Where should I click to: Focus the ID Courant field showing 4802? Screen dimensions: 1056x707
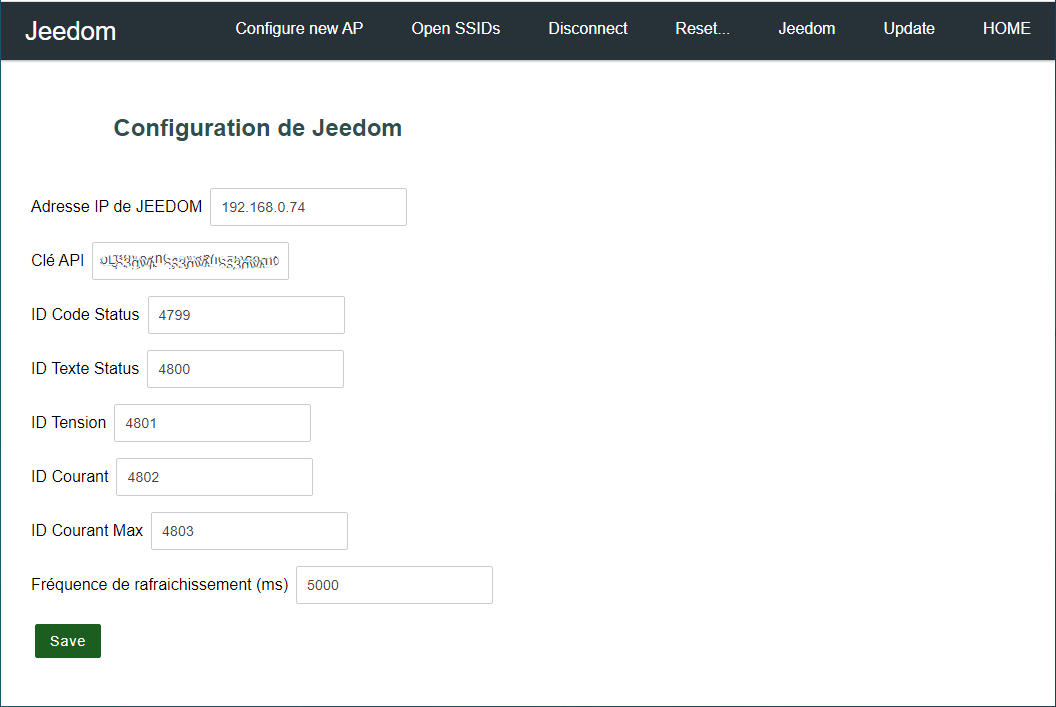(215, 477)
